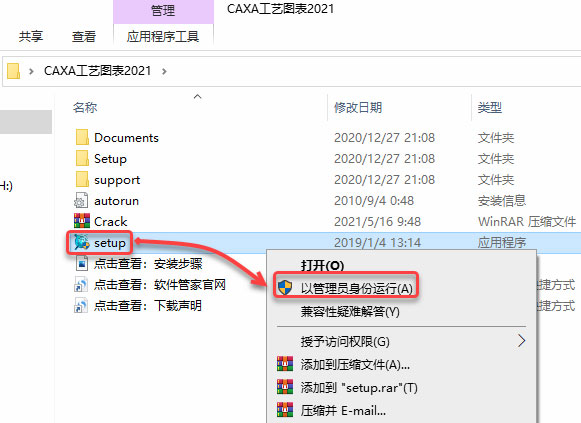Open the 共享 ribbon tab

click(31, 36)
